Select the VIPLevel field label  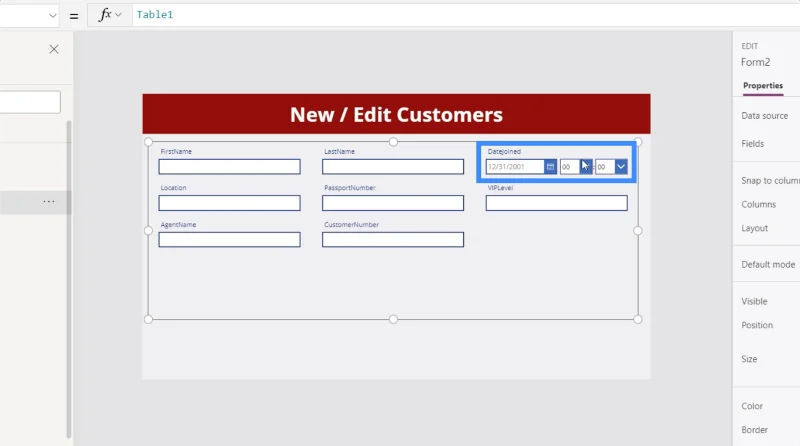(500, 188)
